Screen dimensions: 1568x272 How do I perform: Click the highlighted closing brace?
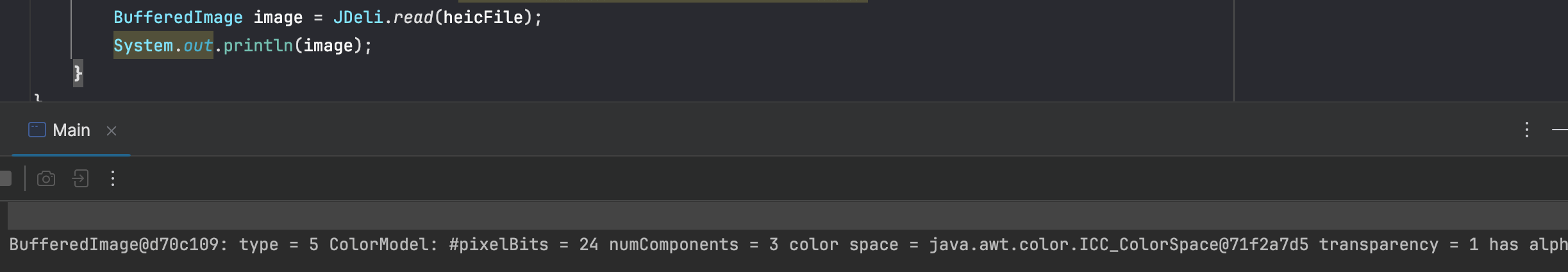pos(78,73)
